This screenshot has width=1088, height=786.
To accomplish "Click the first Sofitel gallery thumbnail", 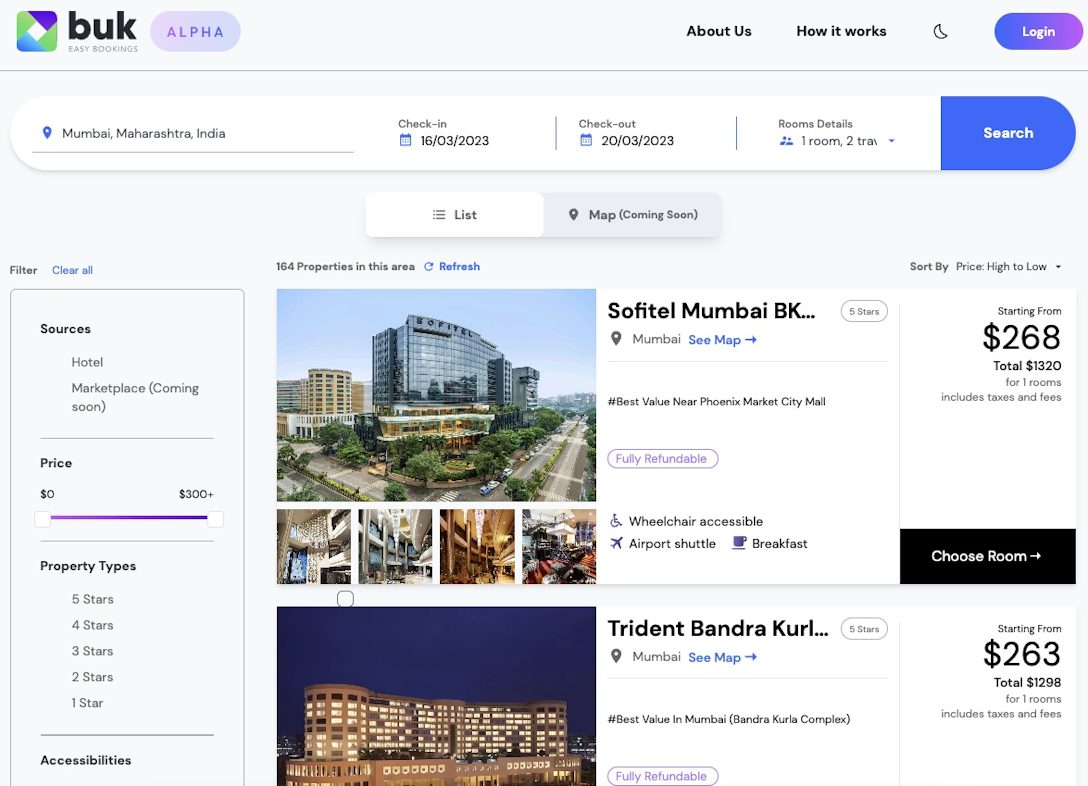I will [x=313, y=546].
